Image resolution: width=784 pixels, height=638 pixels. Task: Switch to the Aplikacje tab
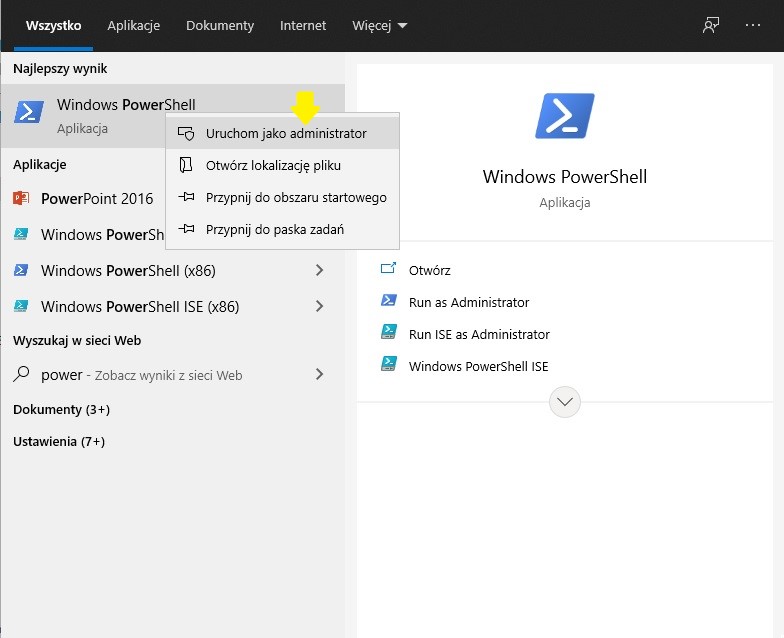coord(133,25)
